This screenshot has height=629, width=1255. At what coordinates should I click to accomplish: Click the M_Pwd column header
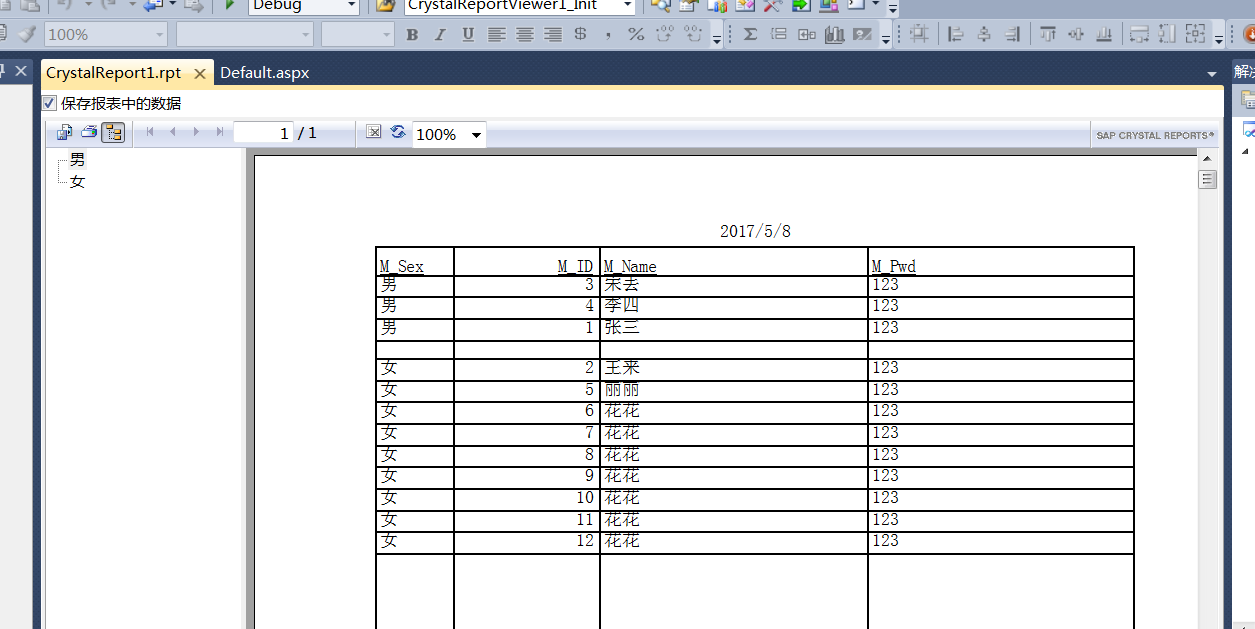[x=894, y=266]
